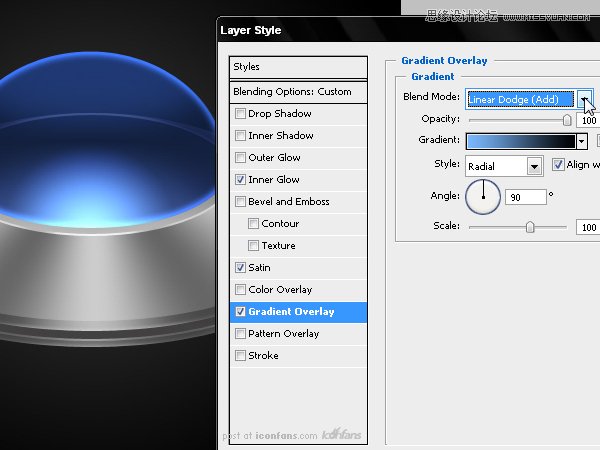Click the Angle dial control

click(x=484, y=196)
